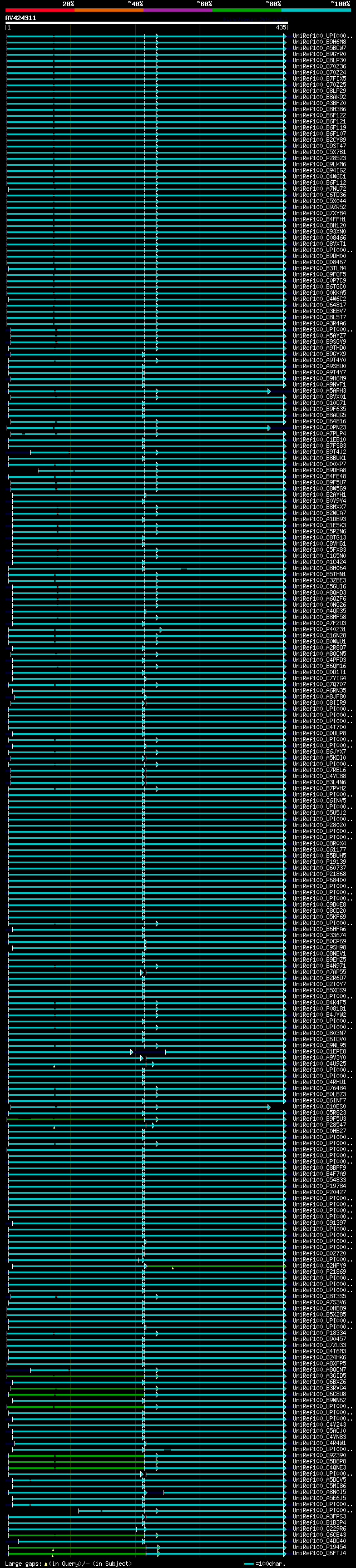Click UniRef100_O64817 label
This screenshot has height=1568, width=356.
(x=319, y=305)
